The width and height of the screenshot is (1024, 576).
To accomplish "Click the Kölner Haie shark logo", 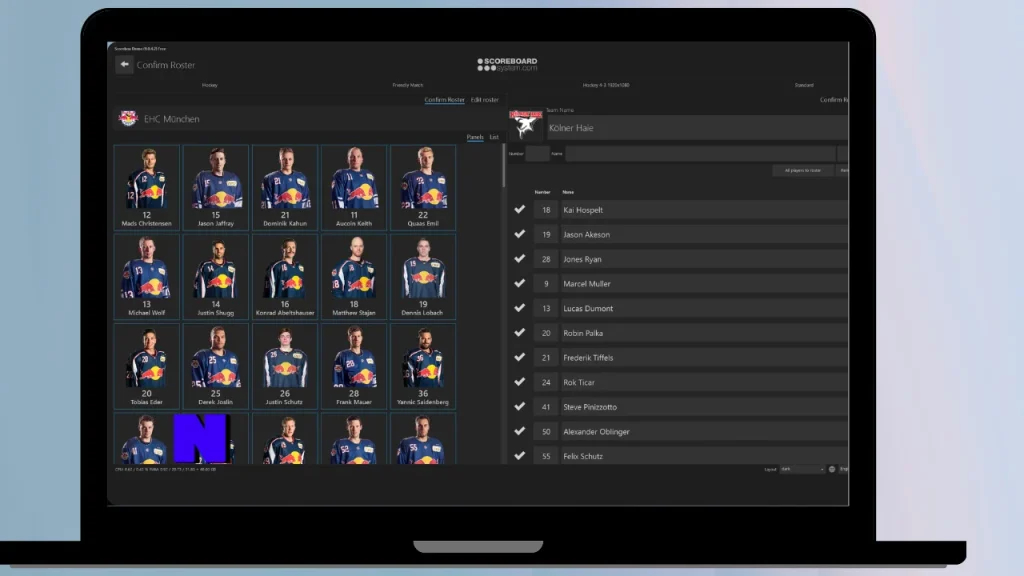I will point(526,124).
